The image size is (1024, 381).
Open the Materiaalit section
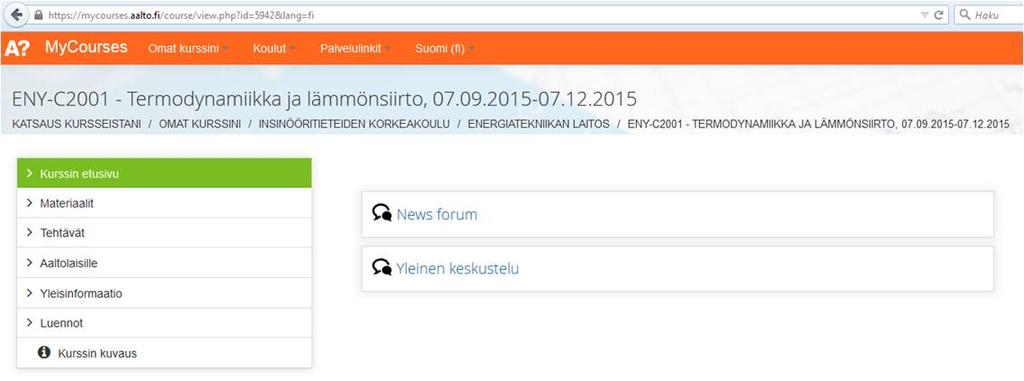[x=164, y=203]
